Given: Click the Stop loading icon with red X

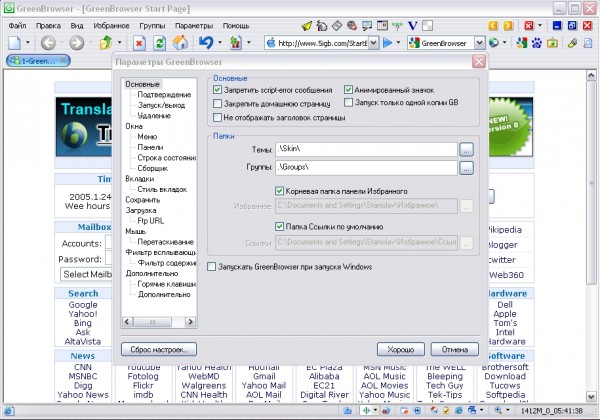Looking at the screenshot, I should pyautogui.click(x=139, y=42).
